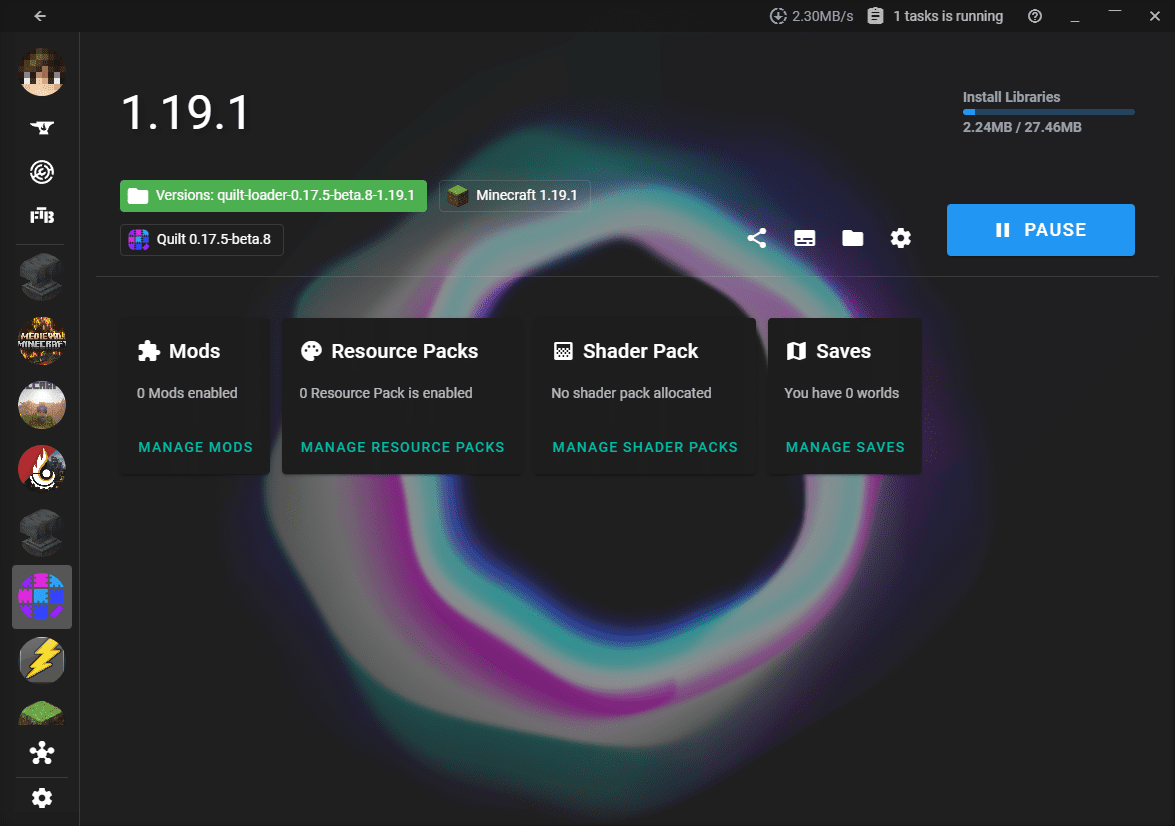1175x826 pixels.
Task: Click MANAGE MODS link
Action: coord(196,447)
